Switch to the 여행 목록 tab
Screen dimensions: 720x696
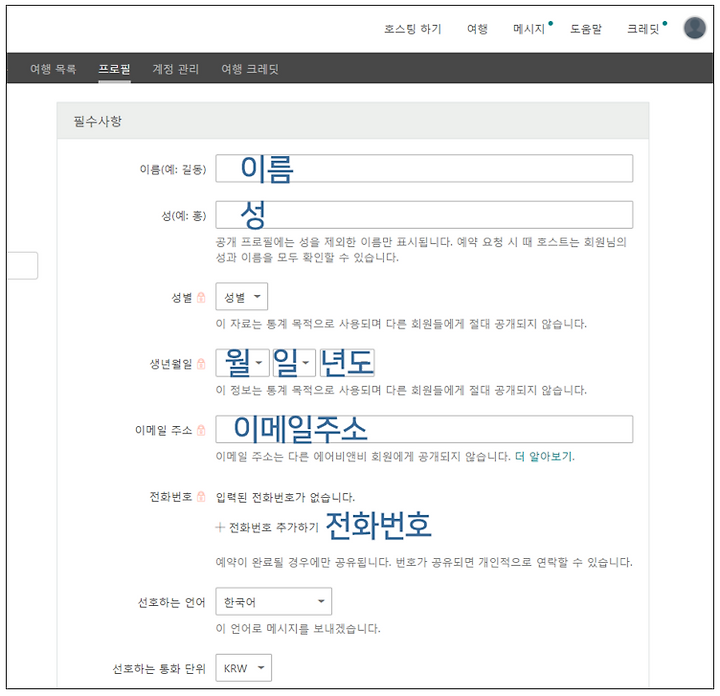(53, 69)
